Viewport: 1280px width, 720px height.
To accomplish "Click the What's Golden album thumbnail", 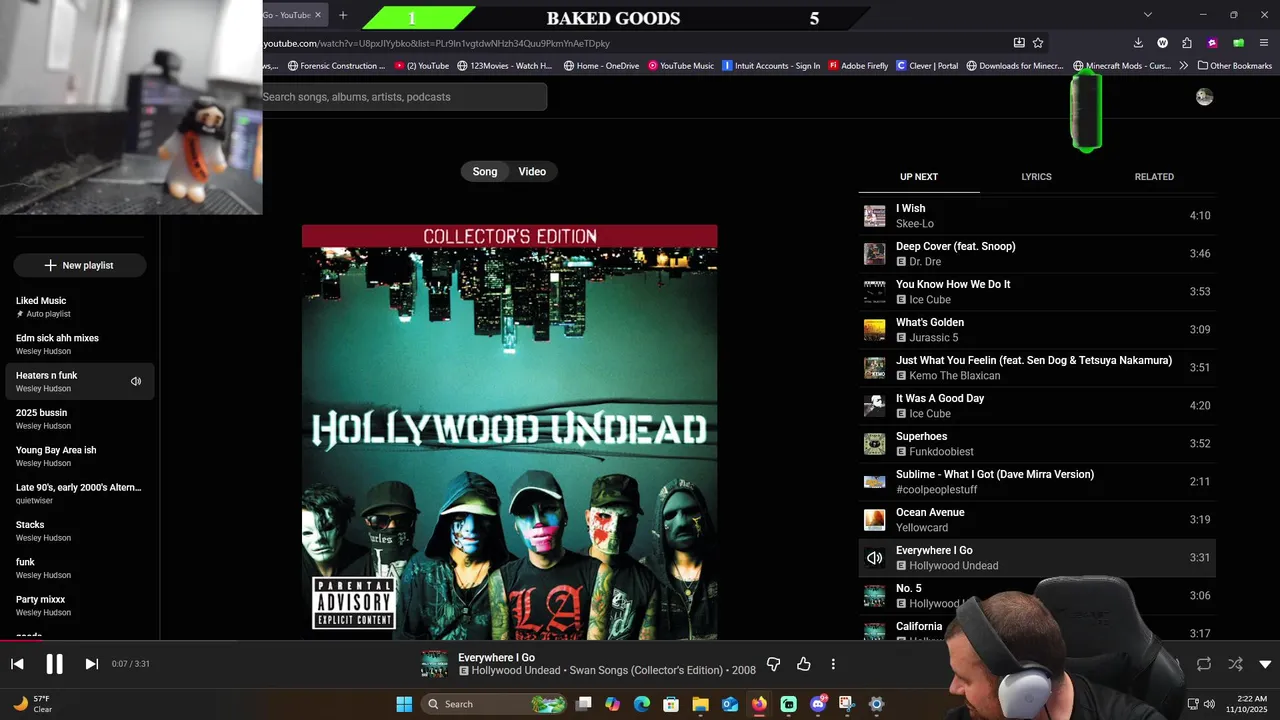I will (875, 330).
